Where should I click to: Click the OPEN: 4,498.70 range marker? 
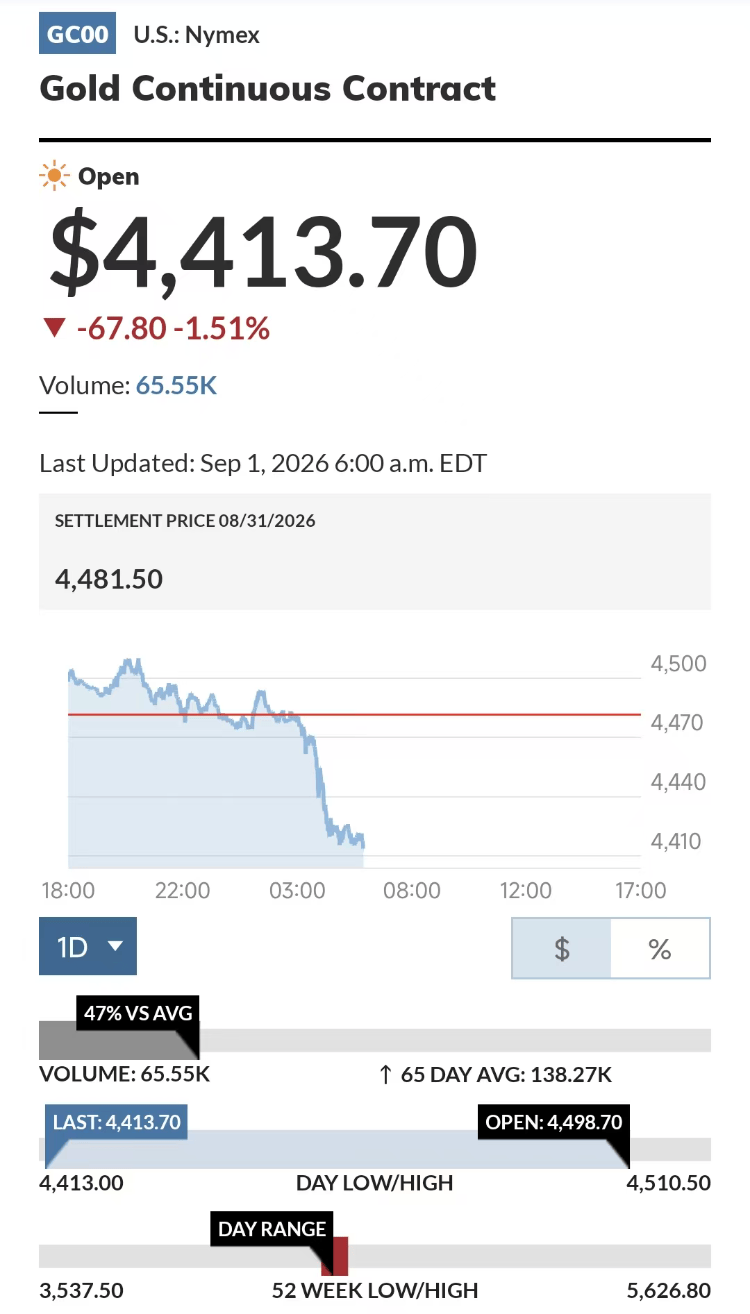554,1122
